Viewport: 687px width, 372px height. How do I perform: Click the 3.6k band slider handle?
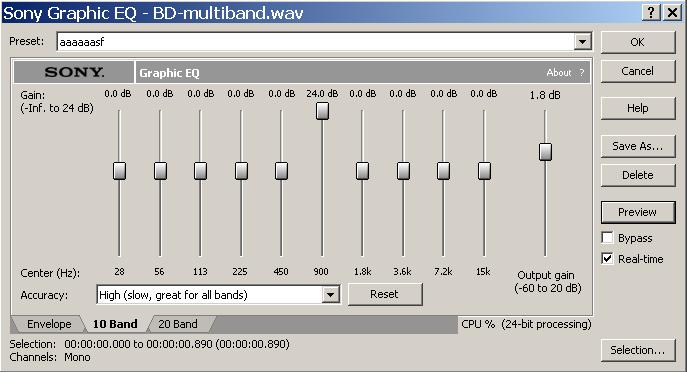403,171
